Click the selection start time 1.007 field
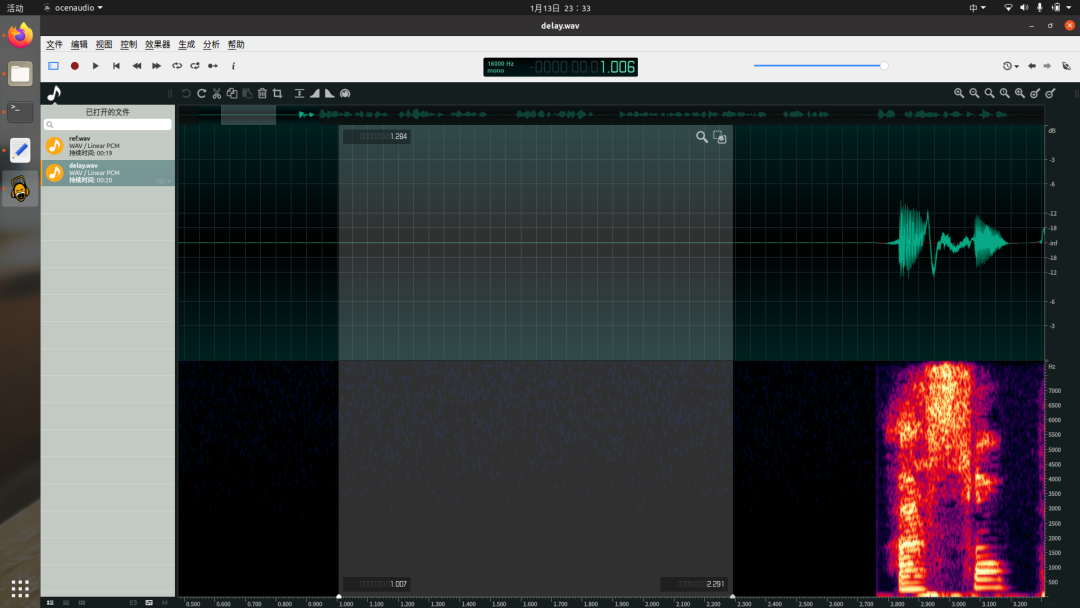This screenshot has height=608, width=1080. 377,584
